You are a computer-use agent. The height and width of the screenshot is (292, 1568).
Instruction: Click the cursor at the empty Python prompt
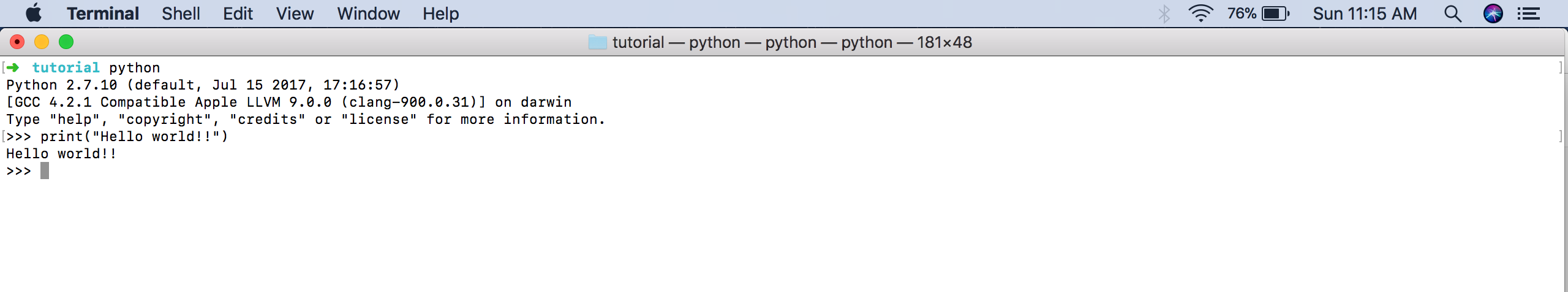45,171
